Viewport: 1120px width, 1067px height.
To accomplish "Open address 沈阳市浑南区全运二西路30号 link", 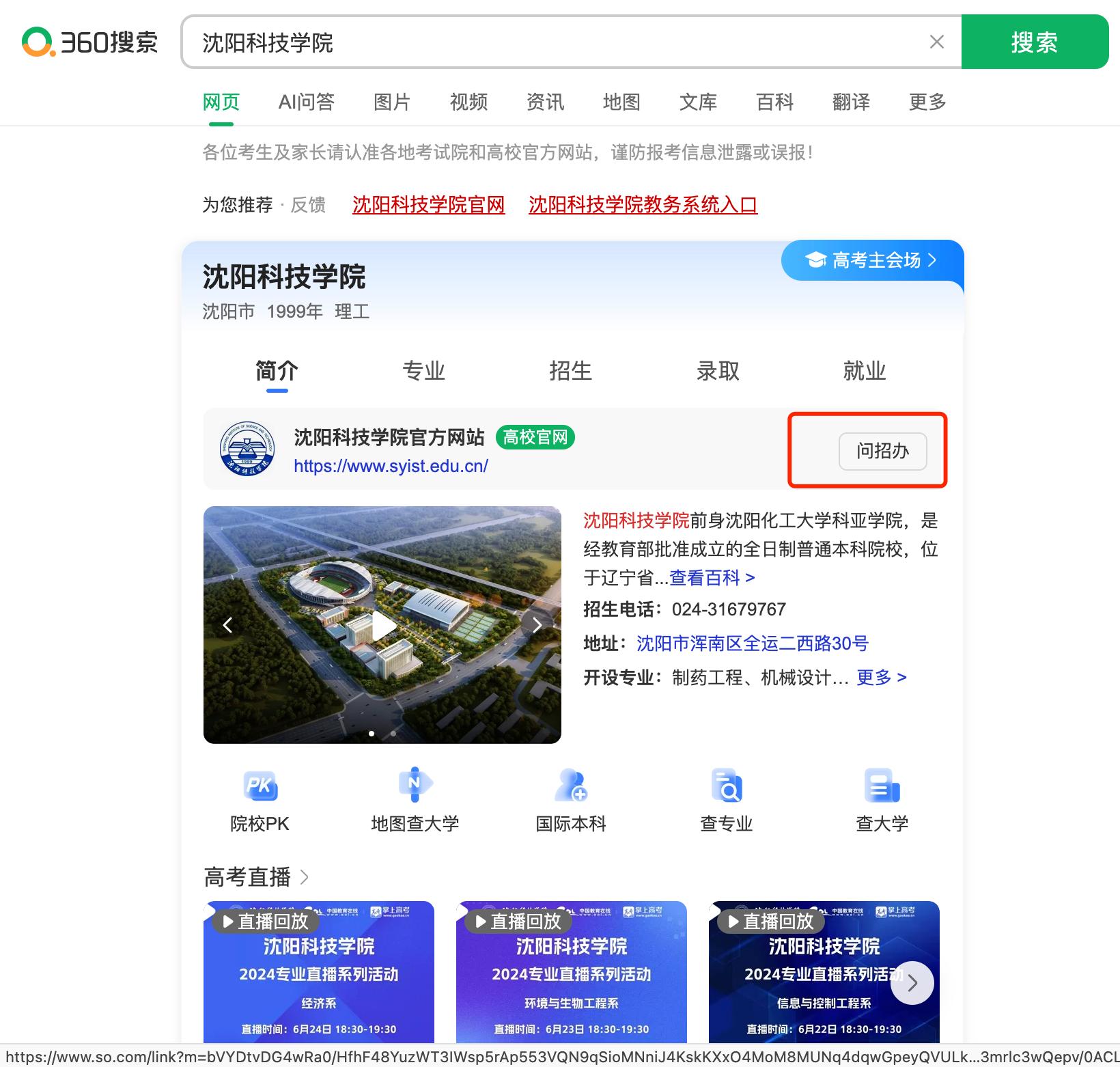I will (753, 643).
